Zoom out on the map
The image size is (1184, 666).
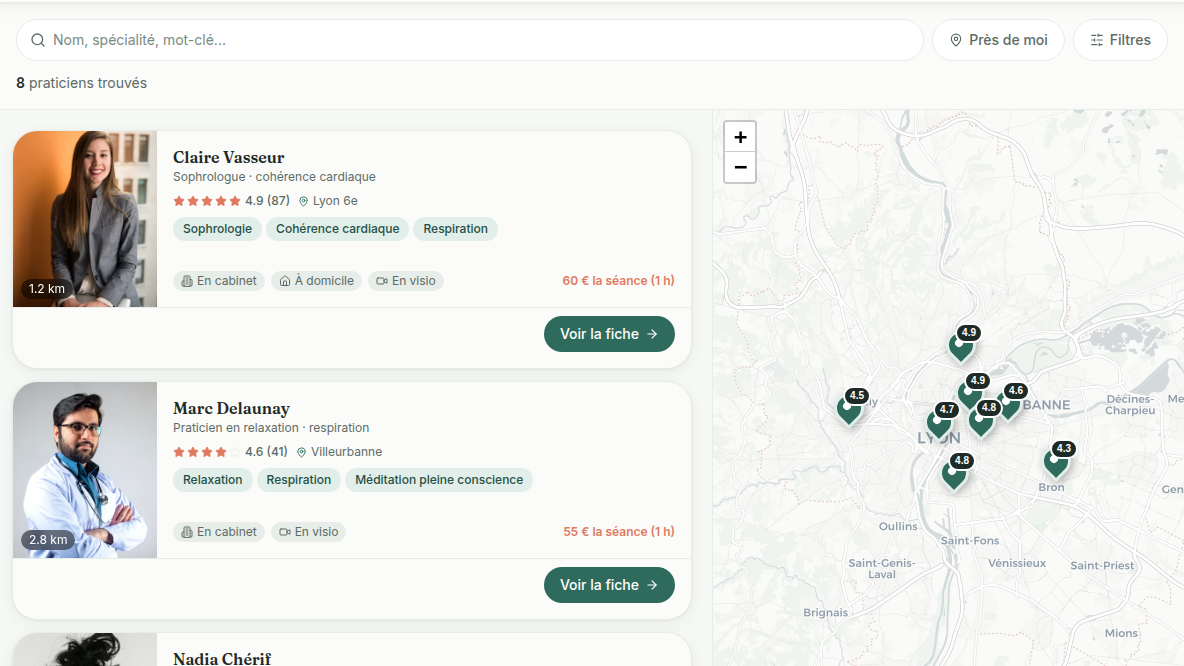(x=740, y=168)
